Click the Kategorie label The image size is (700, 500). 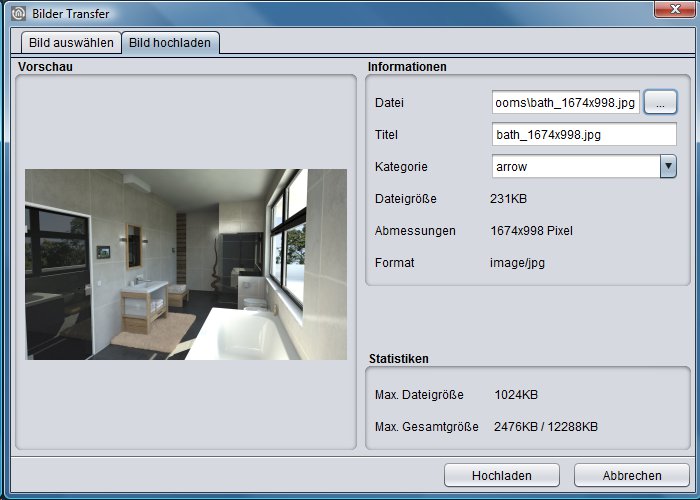401,167
